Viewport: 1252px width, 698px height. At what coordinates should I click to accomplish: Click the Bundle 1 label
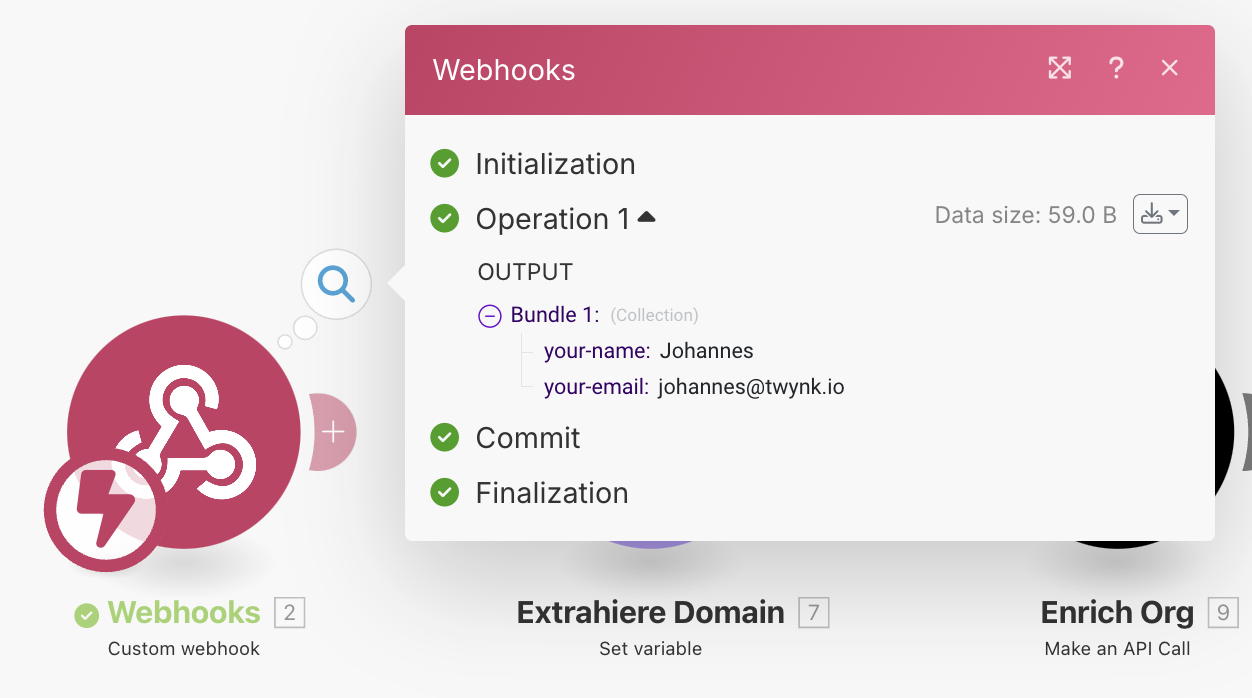click(554, 315)
